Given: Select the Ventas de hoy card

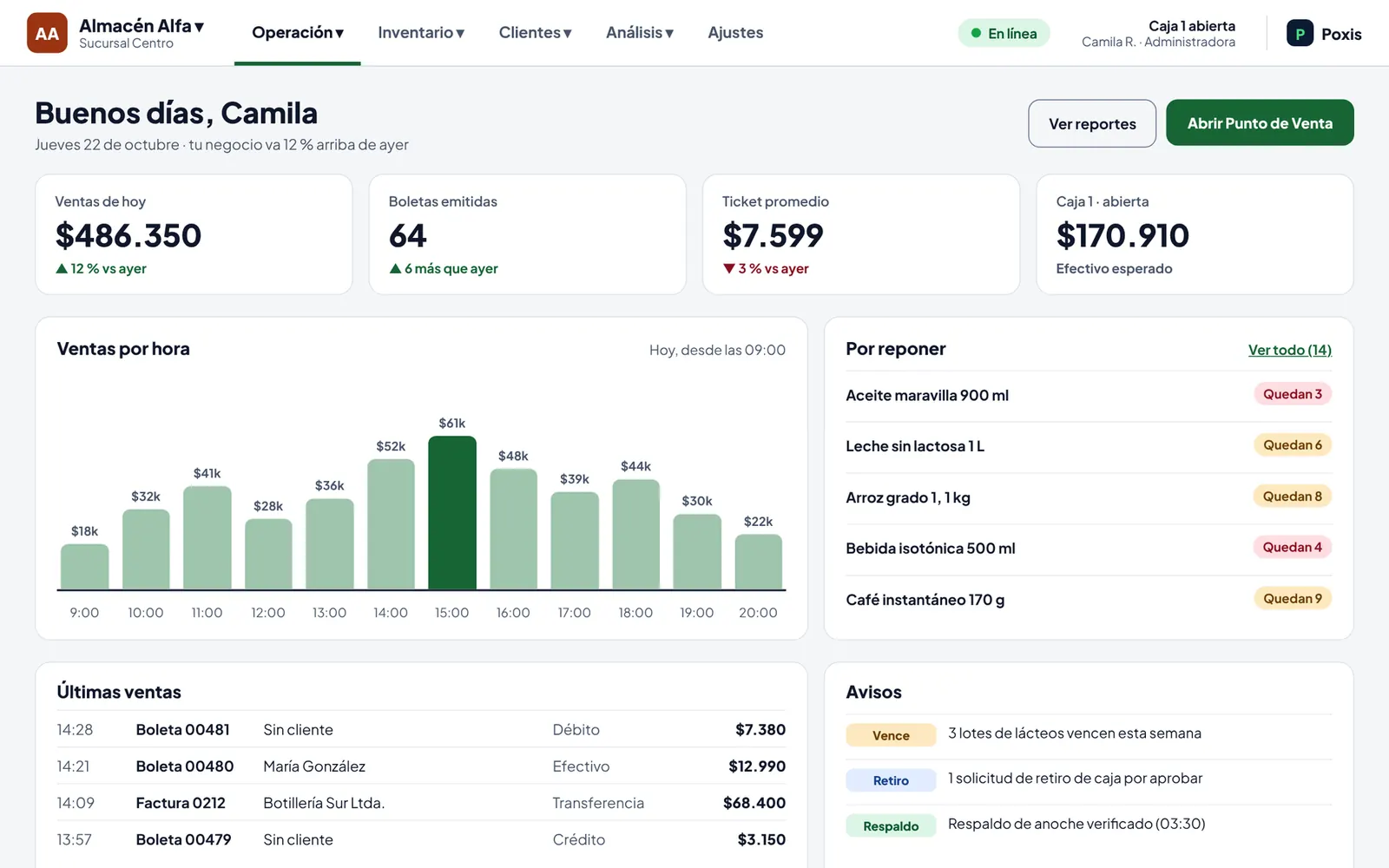Looking at the screenshot, I should point(194,234).
